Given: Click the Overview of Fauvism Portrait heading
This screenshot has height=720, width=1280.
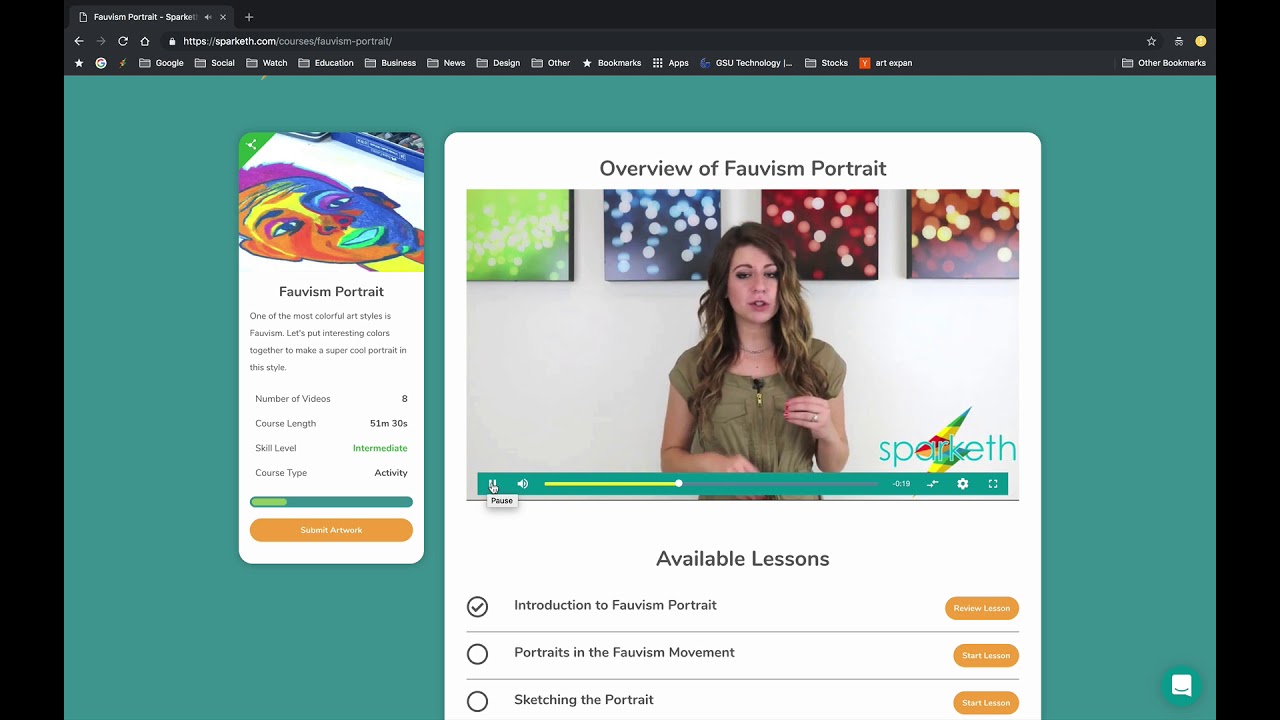Looking at the screenshot, I should 743,168.
